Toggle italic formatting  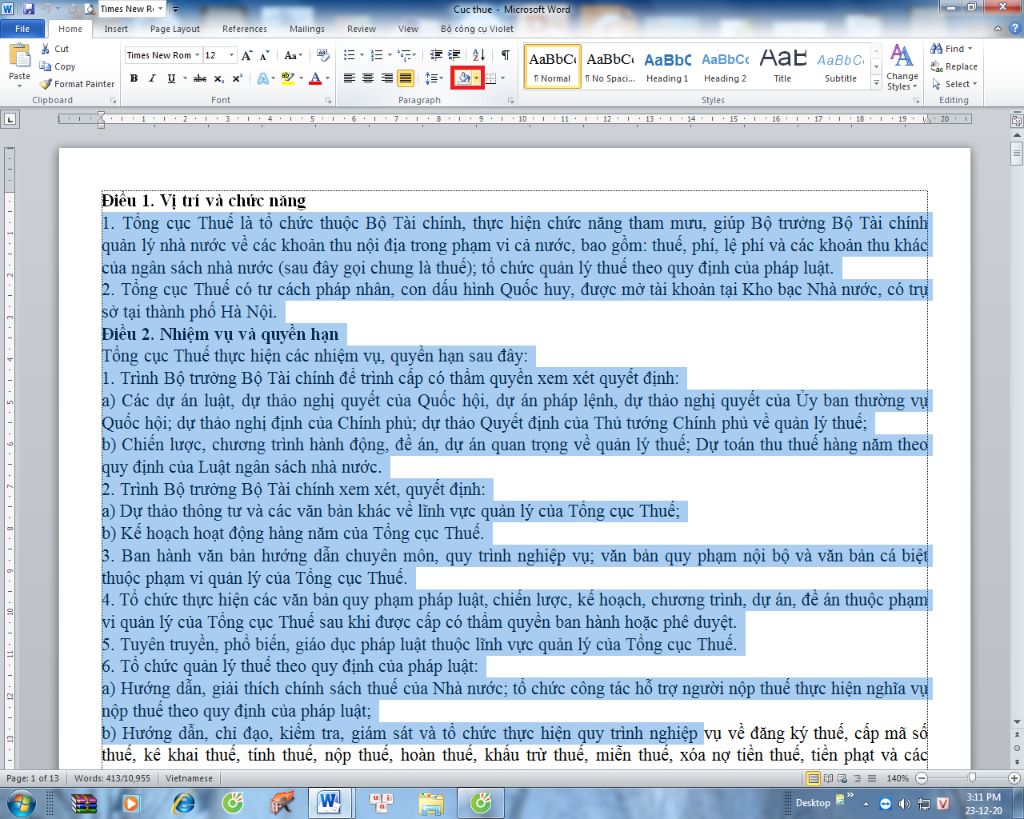click(152, 78)
